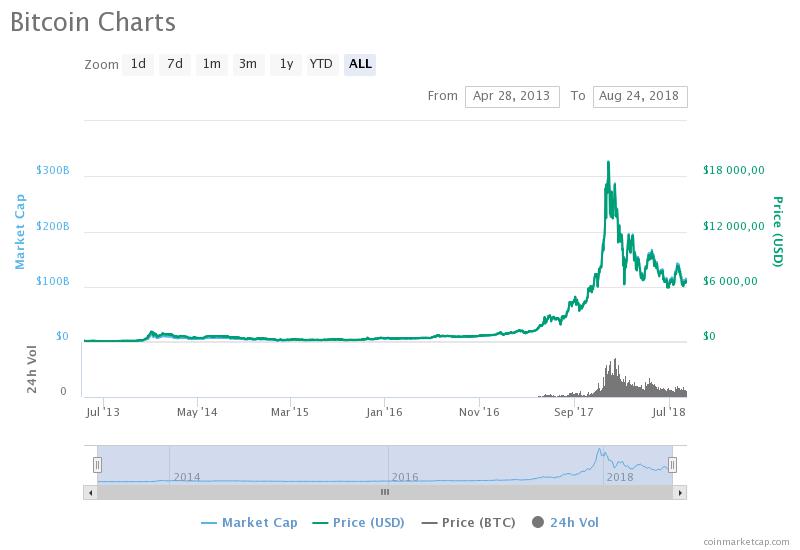Click the Jul '18 axis label
This screenshot has height=550, width=800.
pos(668,412)
